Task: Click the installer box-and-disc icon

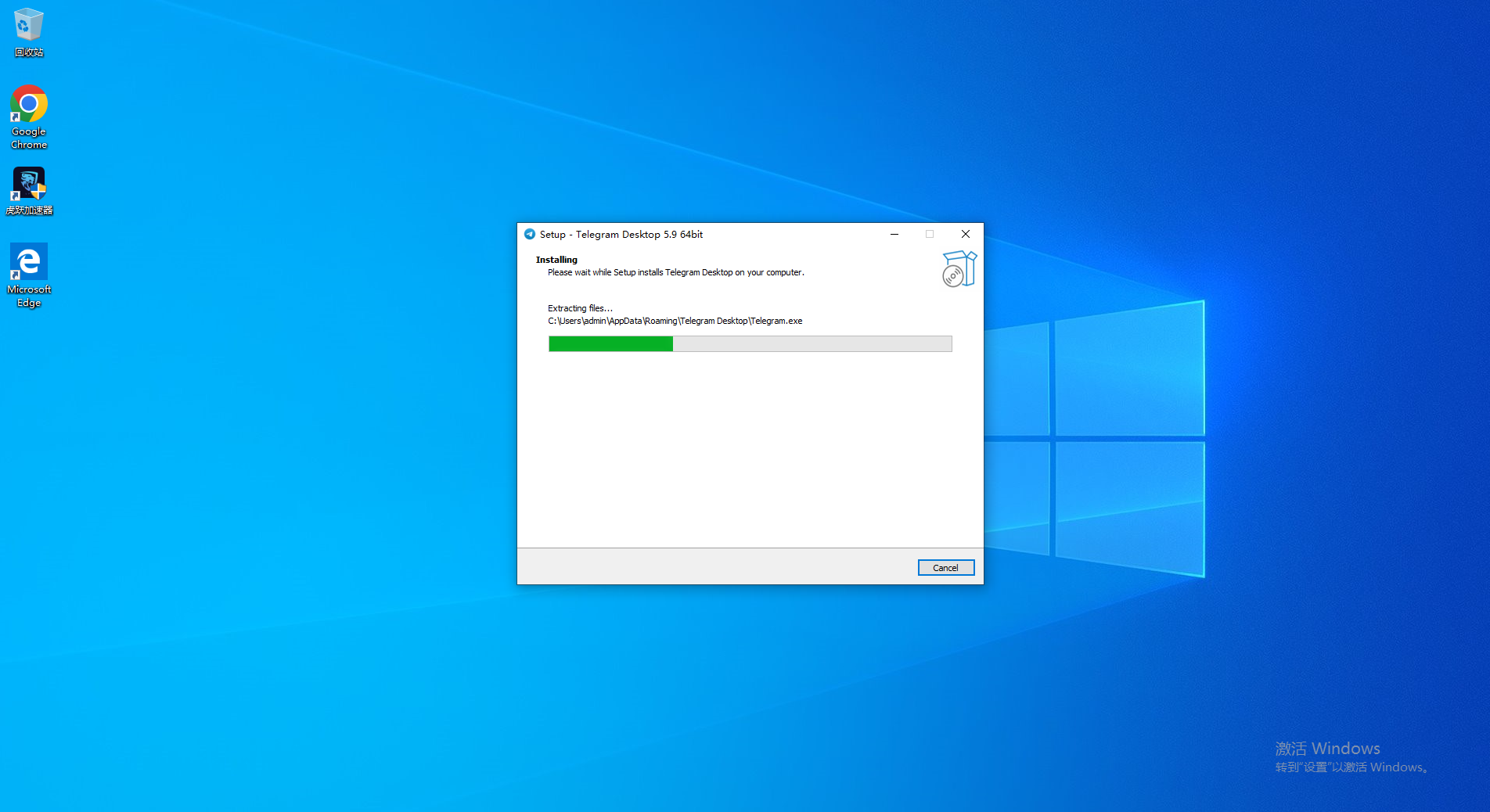Action: tap(959, 269)
